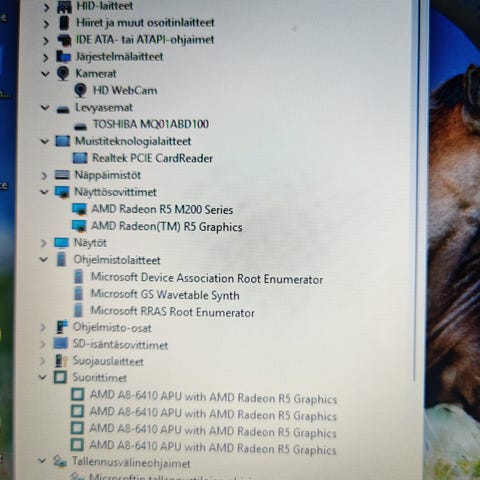Image resolution: width=480 pixels, height=480 pixels.
Task: Collapse the Tallennusvälineohjaimet category
Action: 42,462
